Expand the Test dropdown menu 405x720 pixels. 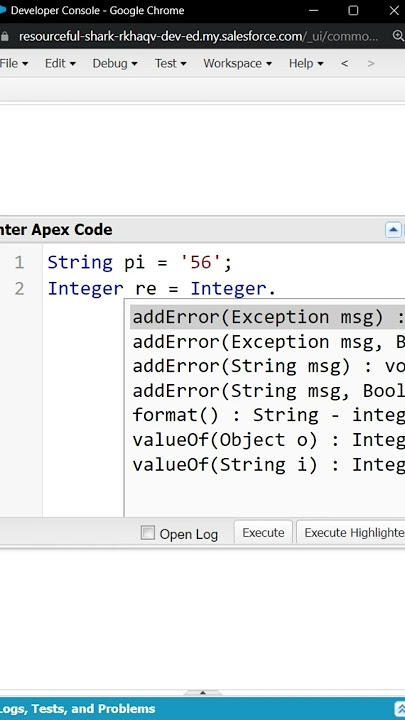pos(170,63)
